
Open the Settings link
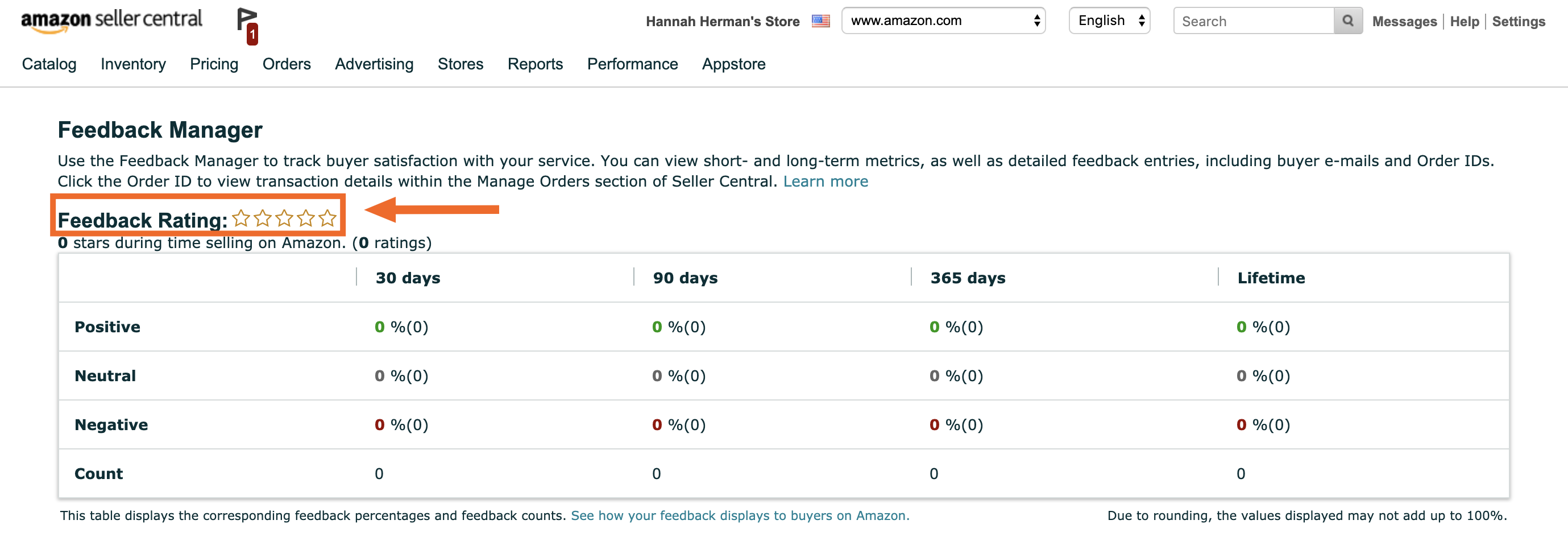pos(1518,21)
